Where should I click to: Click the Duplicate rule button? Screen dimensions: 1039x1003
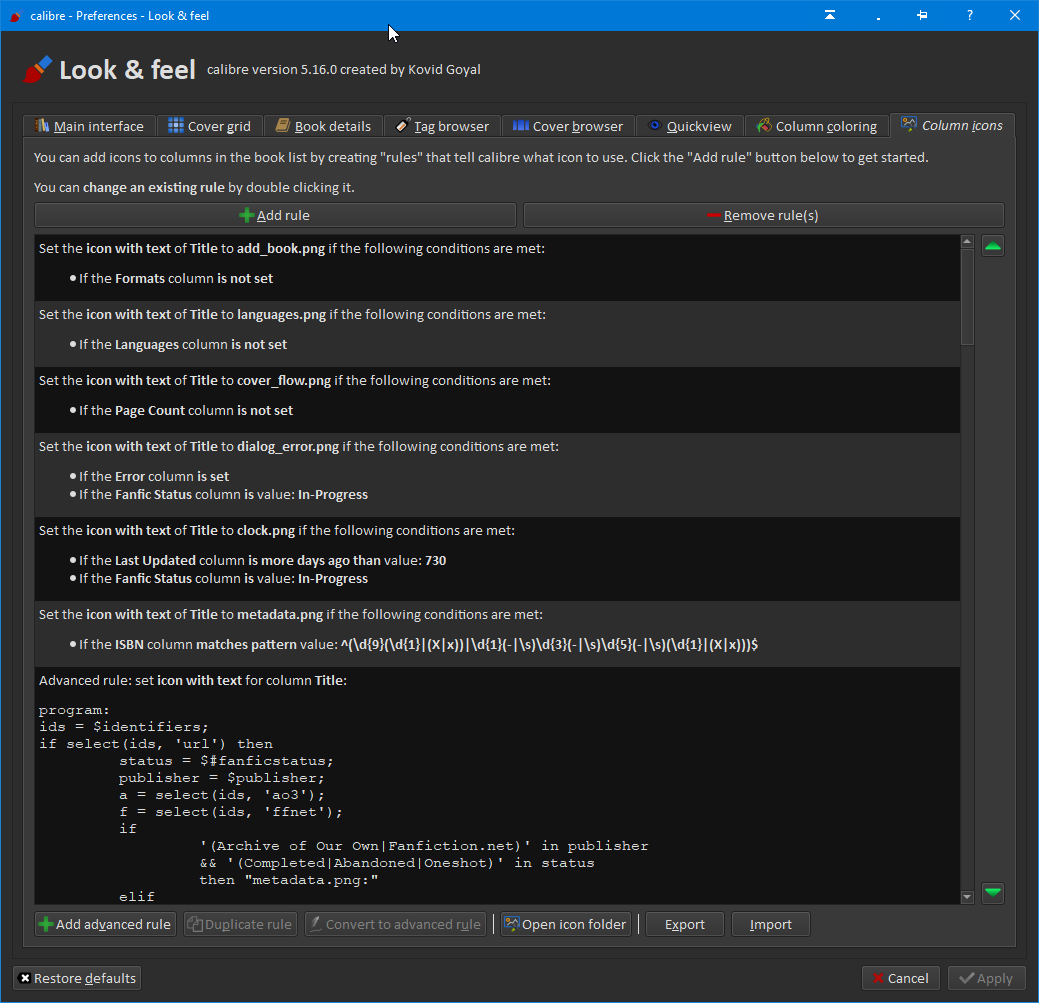pyautogui.click(x=240, y=924)
